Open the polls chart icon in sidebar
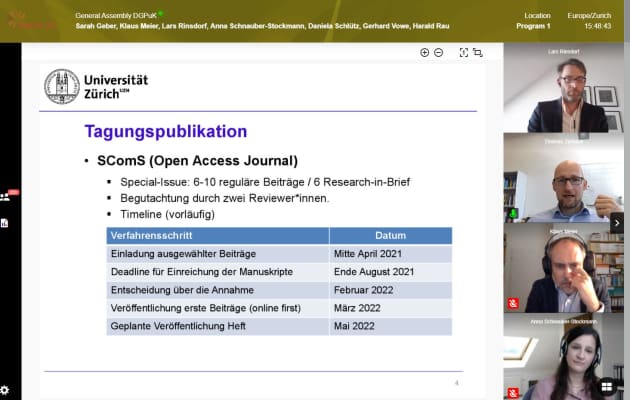 pyautogui.click(x=5, y=223)
